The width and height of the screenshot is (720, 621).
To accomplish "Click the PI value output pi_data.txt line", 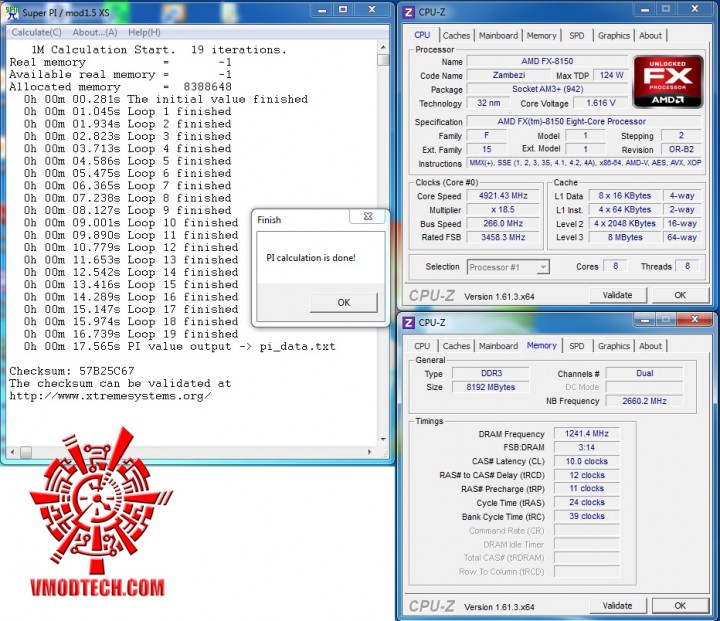I will (x=180, y=346).
